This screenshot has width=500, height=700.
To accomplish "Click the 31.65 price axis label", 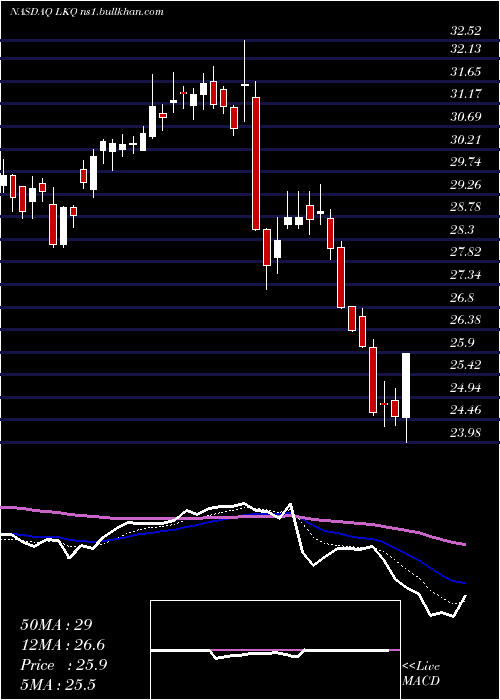I will (x=466, y=72).
